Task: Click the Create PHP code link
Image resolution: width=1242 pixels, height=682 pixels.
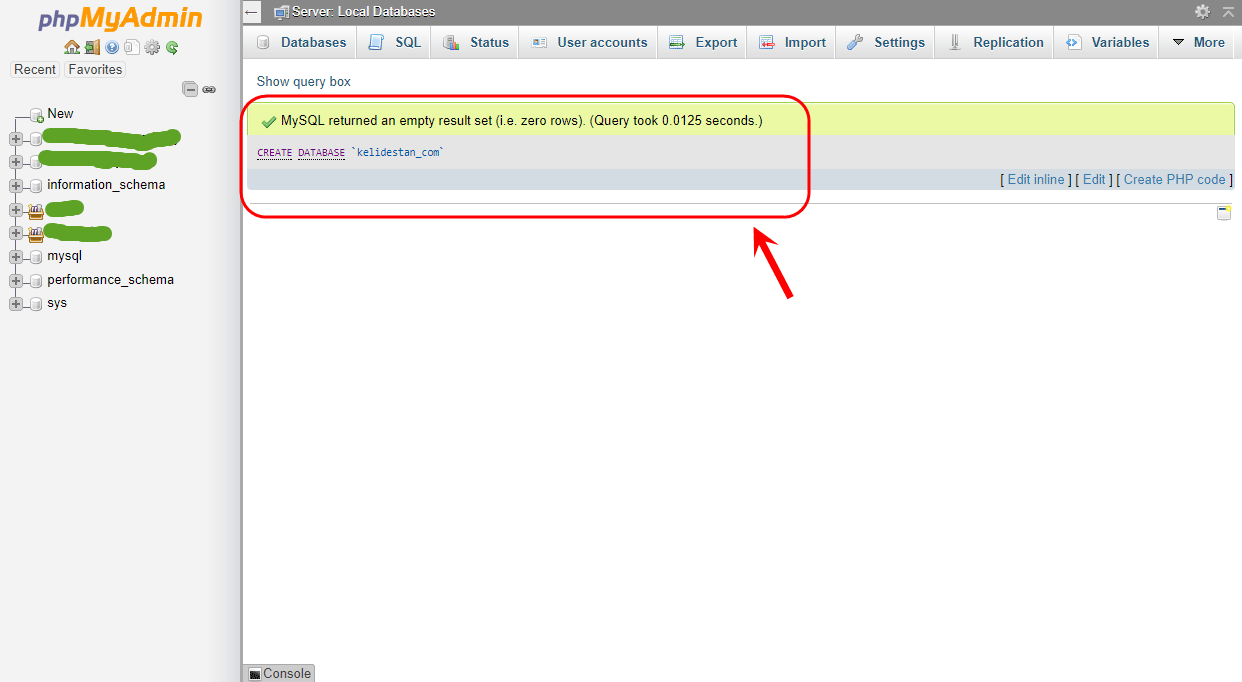Action: [x=1174, y=180]
